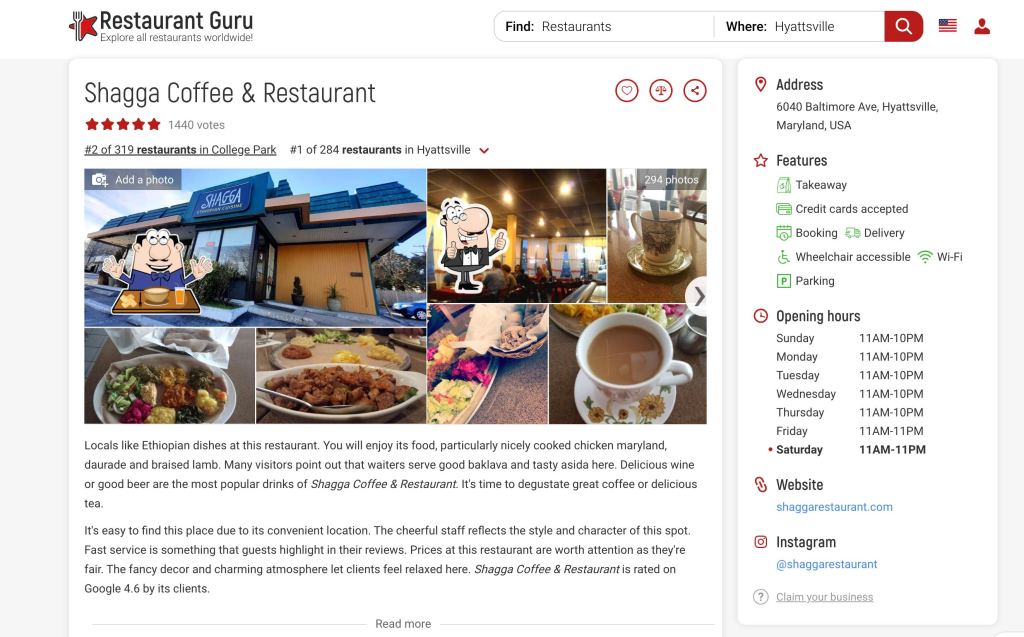Show next photos with right arrow
Image resolution: width=1024 pixels, height=637 pixels.
(x=699, y=297)
